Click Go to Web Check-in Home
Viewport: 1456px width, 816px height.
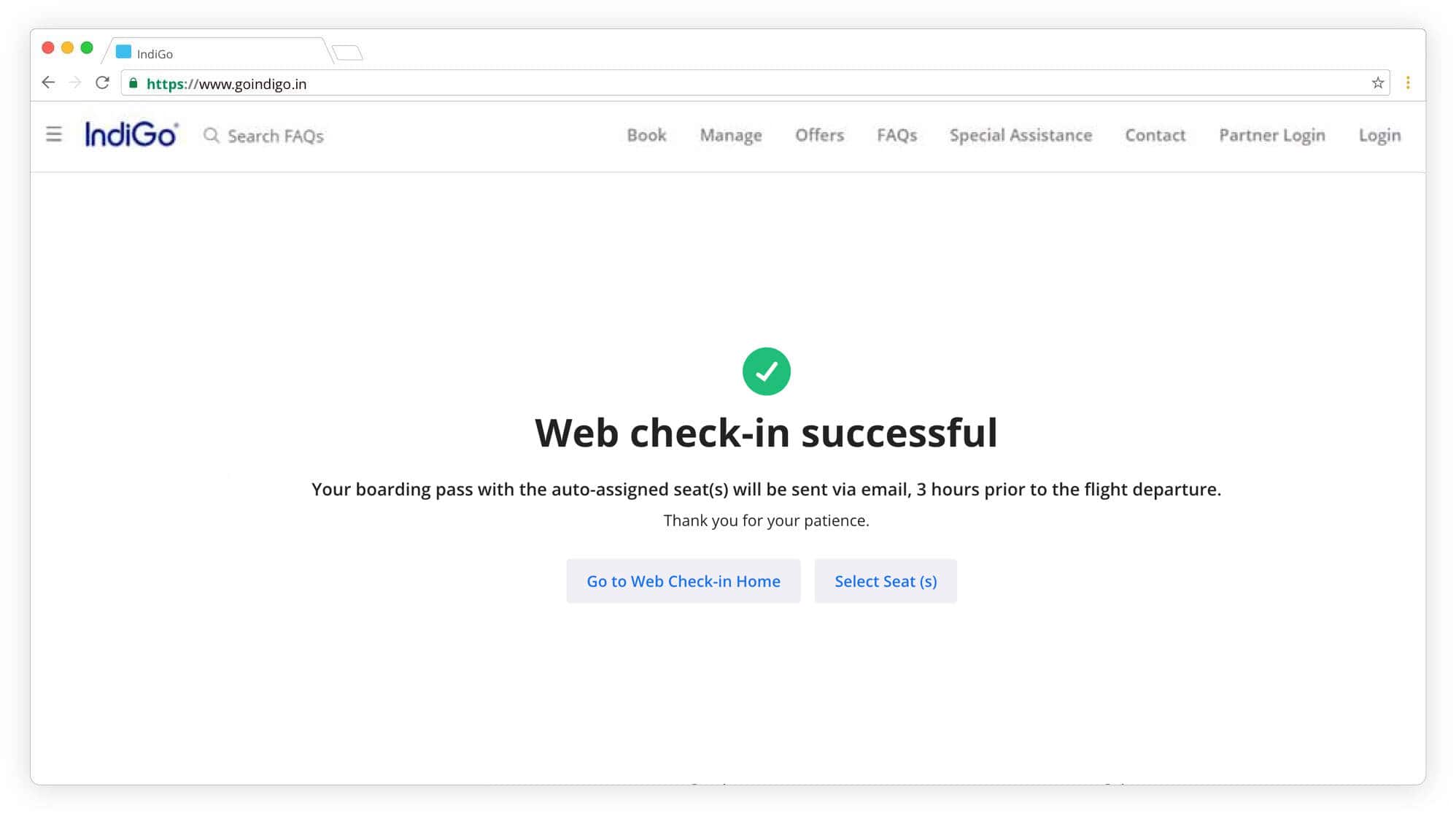click(x=683, y=581)
